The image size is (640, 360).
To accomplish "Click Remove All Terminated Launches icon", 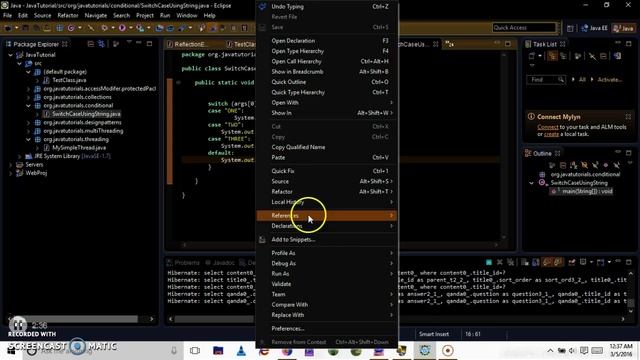I will 510,262.
